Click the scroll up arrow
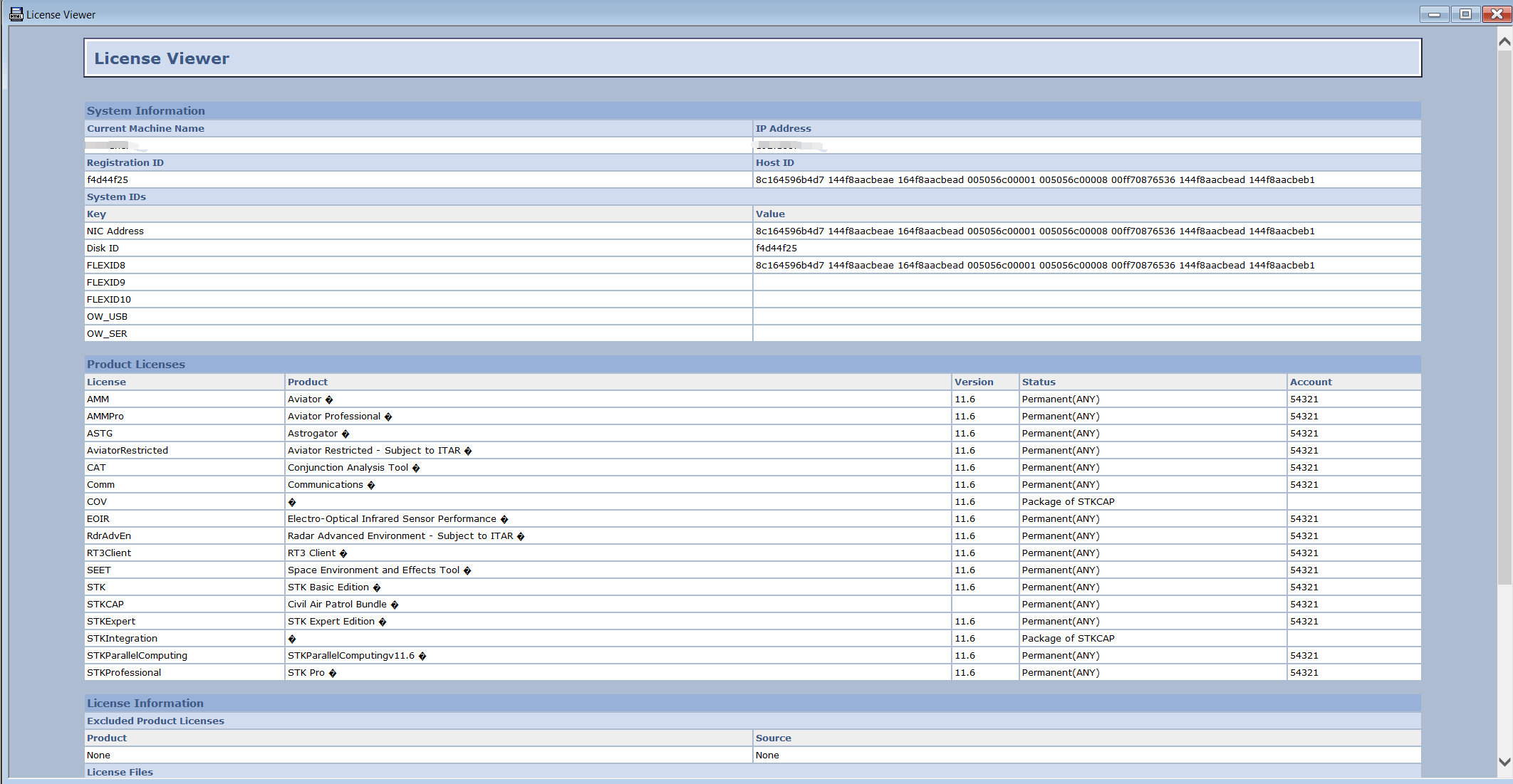This screenshot has height=784, width=1513. pos(1504,42)
